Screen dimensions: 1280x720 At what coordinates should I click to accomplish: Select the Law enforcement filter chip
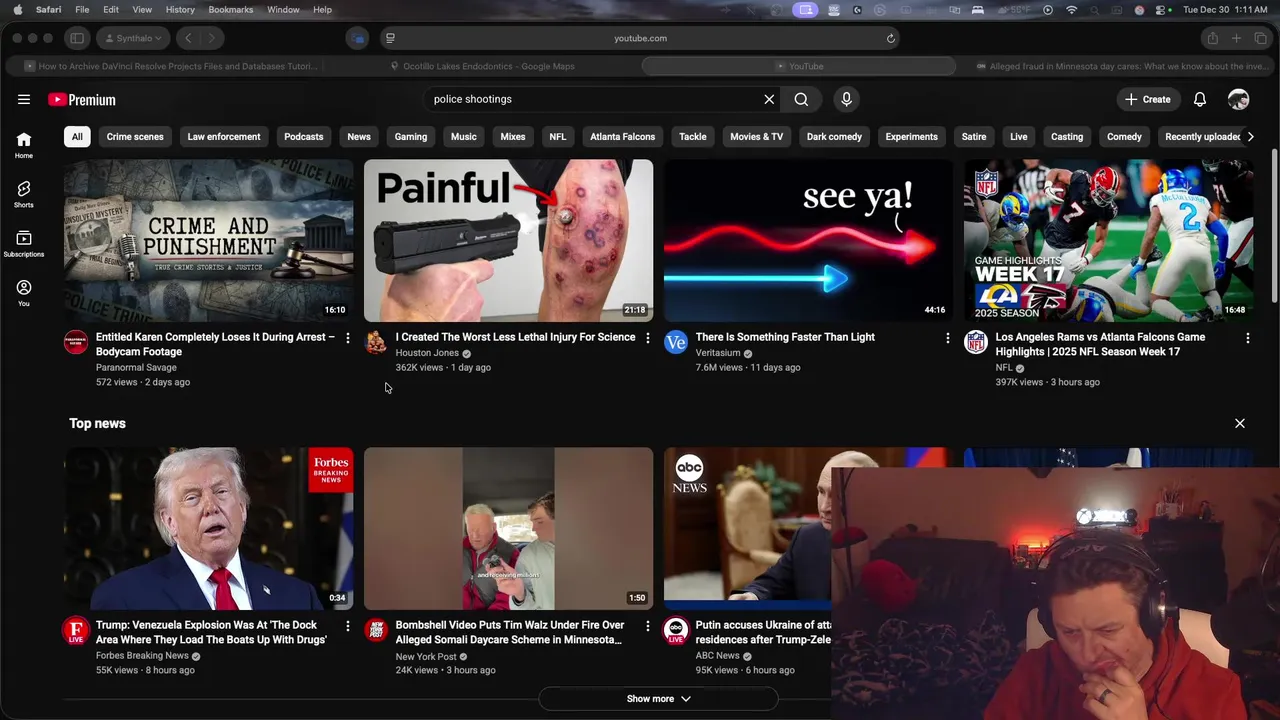(x=224, y=137)
